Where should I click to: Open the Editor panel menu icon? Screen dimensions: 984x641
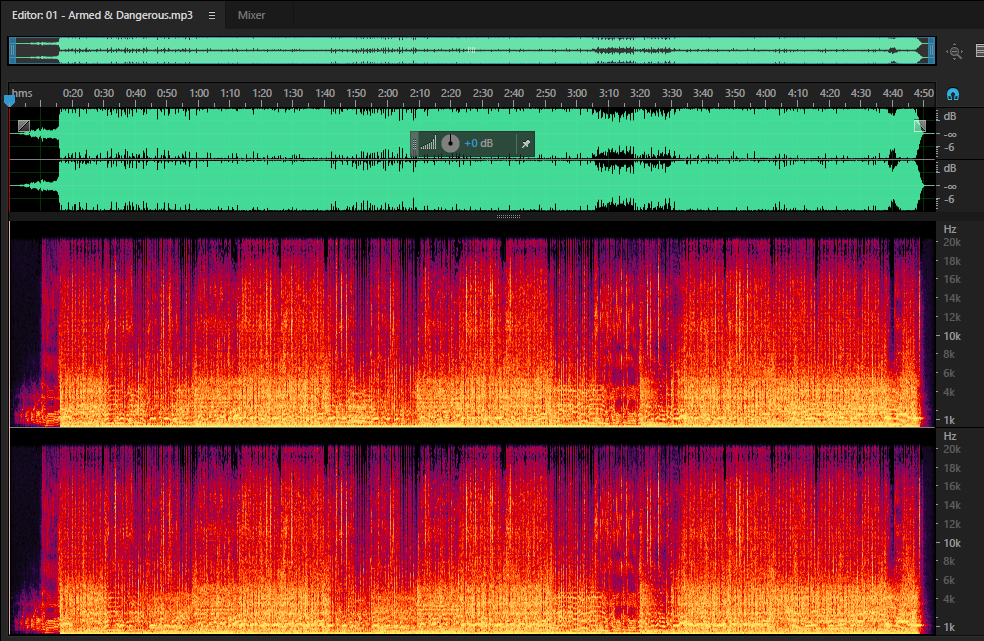(x=212, y=16)
